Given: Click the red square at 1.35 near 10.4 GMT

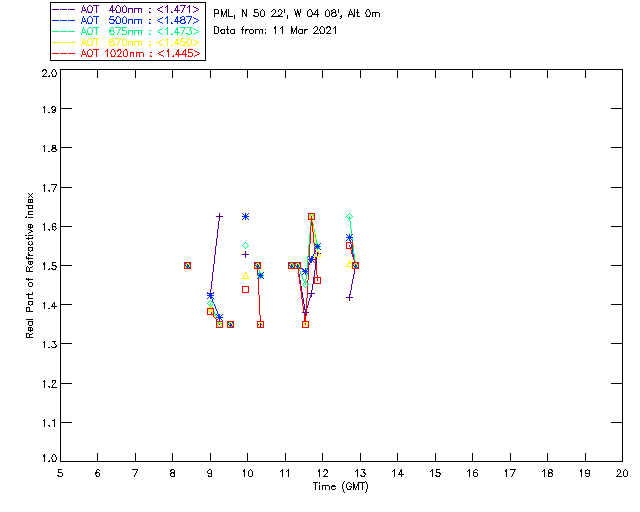Looking at the screenshot, I should click(x=260, y=325).
